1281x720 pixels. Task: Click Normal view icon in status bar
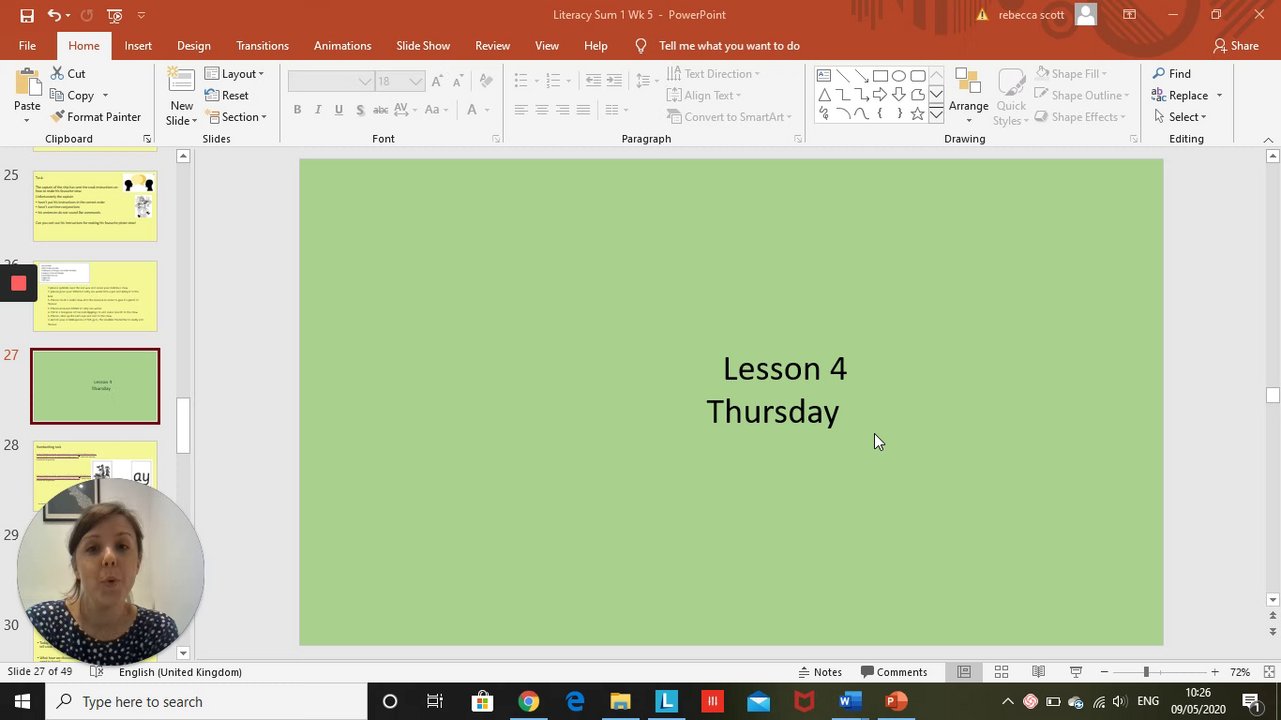click(964, 672)
